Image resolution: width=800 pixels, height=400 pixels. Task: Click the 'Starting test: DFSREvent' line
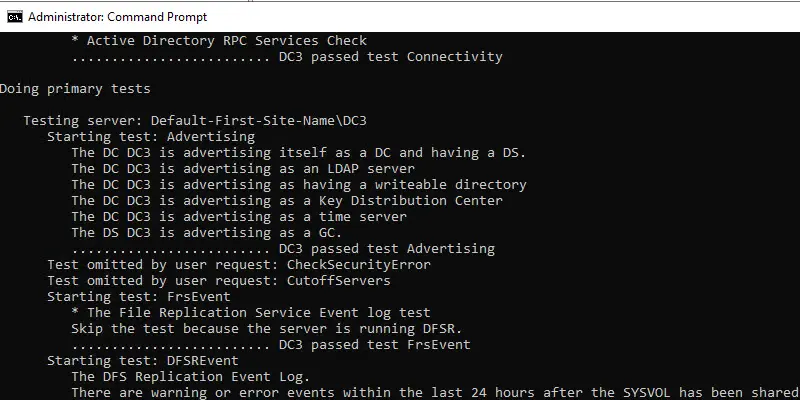(x=143, y=361)
